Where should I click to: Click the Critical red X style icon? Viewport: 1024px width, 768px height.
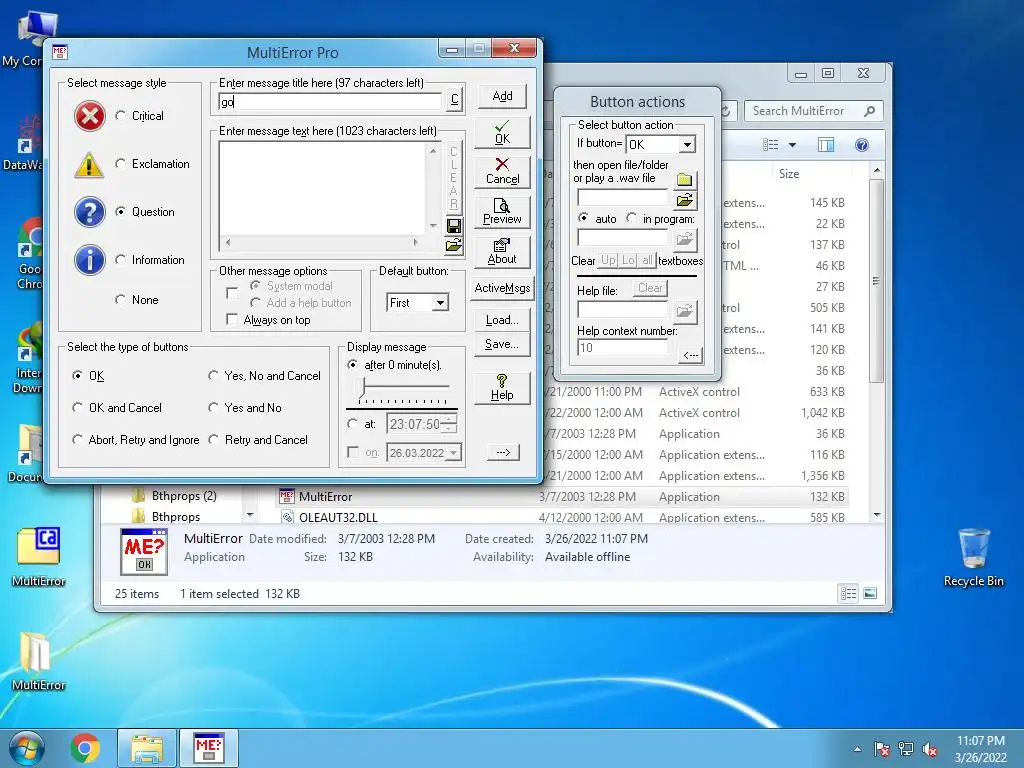pos(89,116)
